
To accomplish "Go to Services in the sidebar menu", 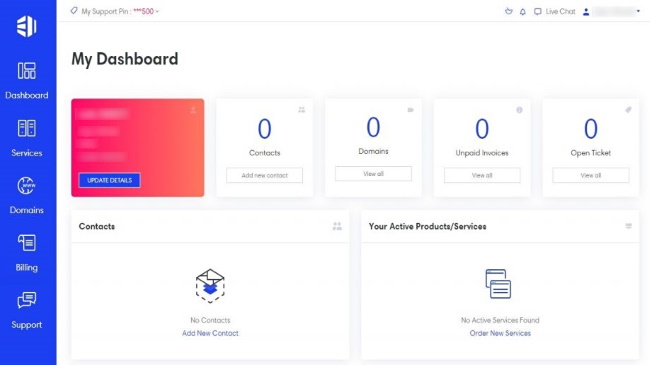I will coord(27,153).
